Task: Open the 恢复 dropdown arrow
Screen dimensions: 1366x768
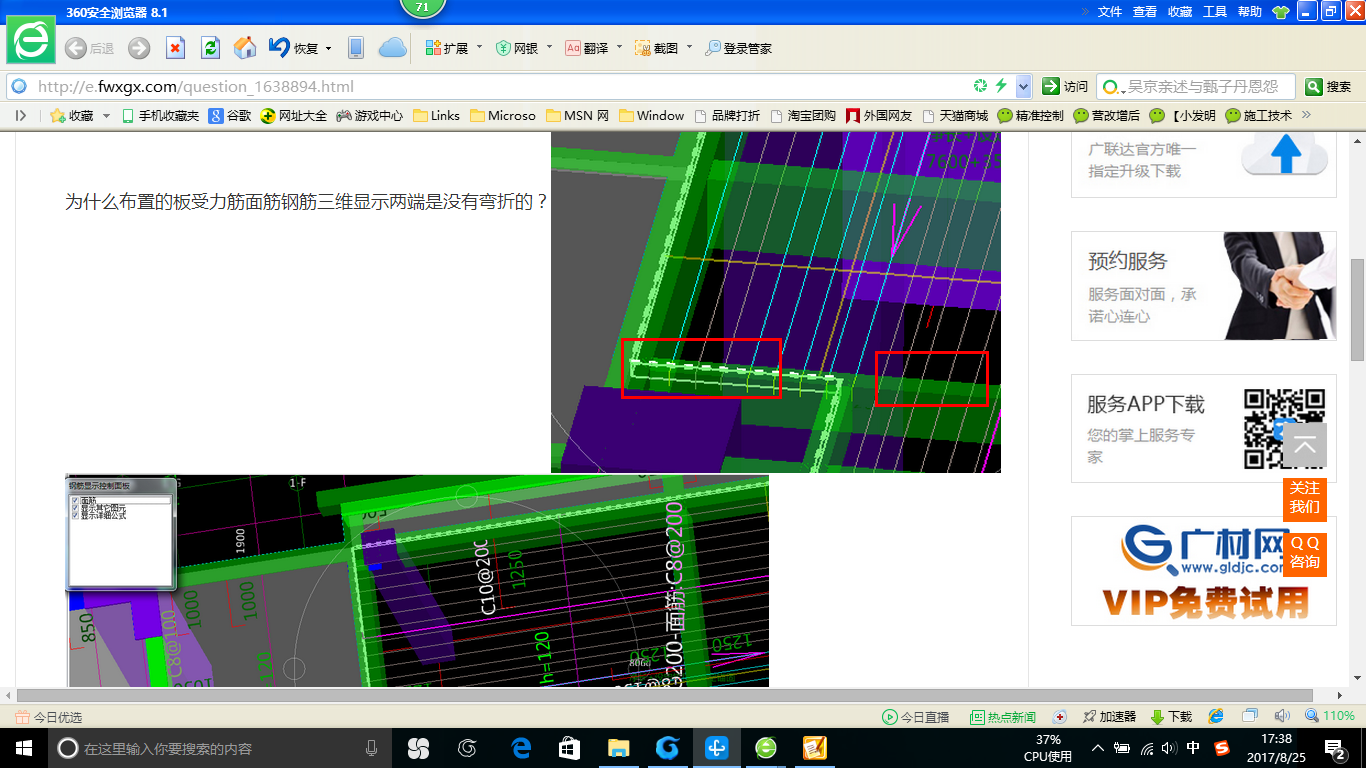Action: pos(328,48)
